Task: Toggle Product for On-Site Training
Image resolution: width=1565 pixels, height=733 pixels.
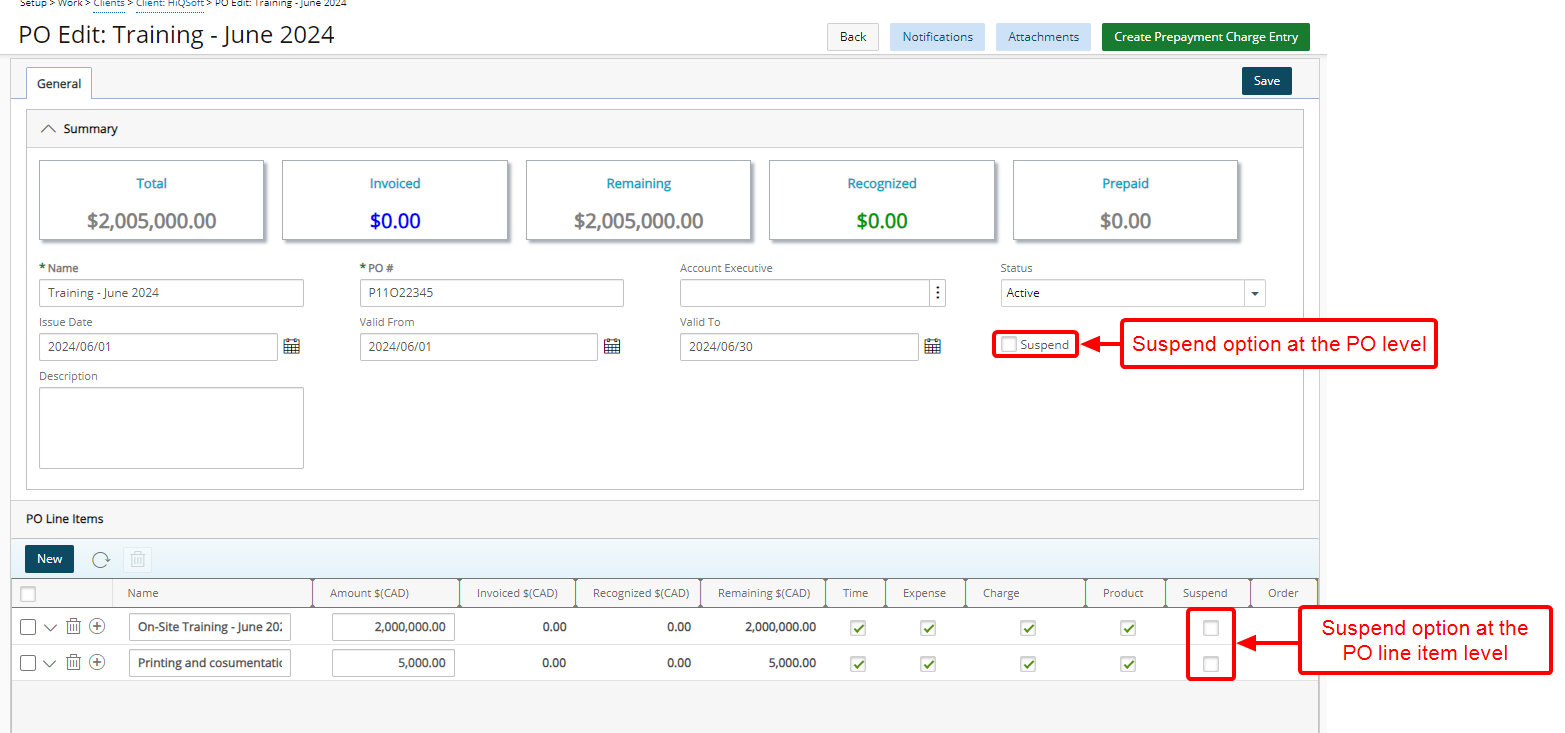Action: tap(1127, 628)
